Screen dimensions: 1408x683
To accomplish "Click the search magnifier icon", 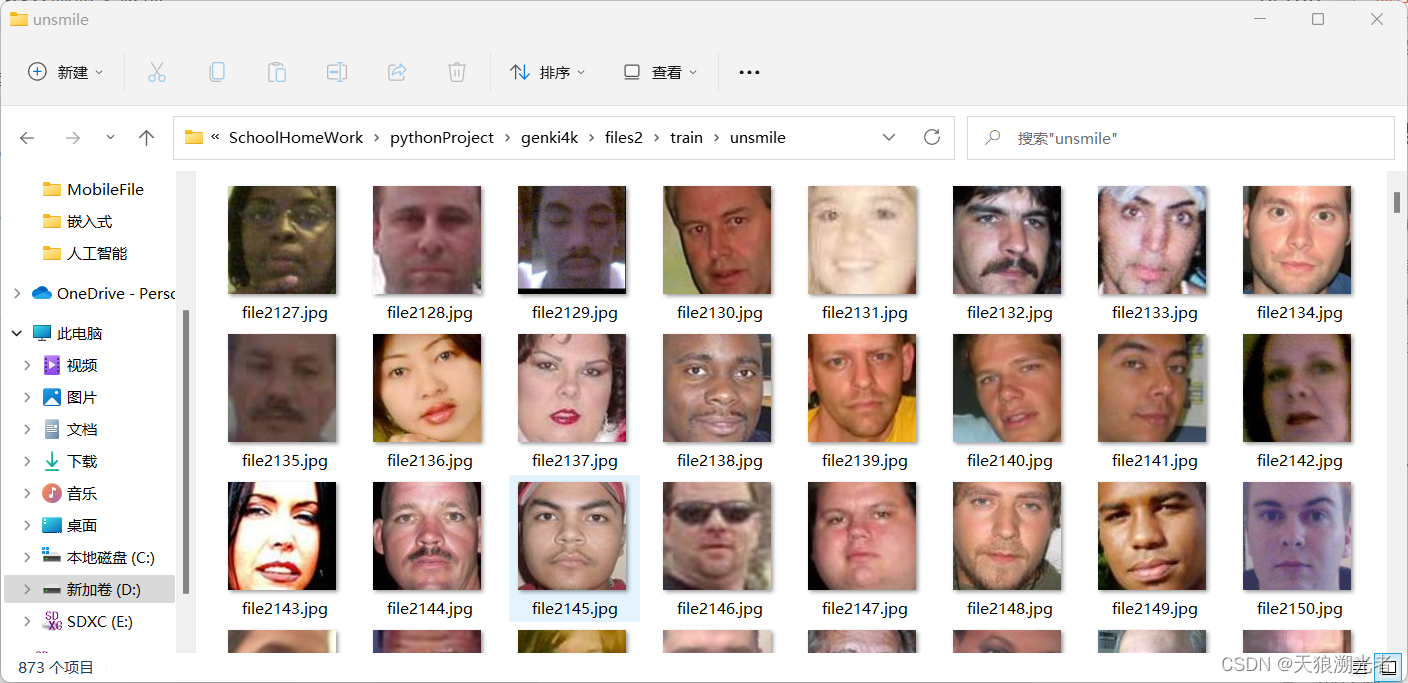I will click(993, 138).
